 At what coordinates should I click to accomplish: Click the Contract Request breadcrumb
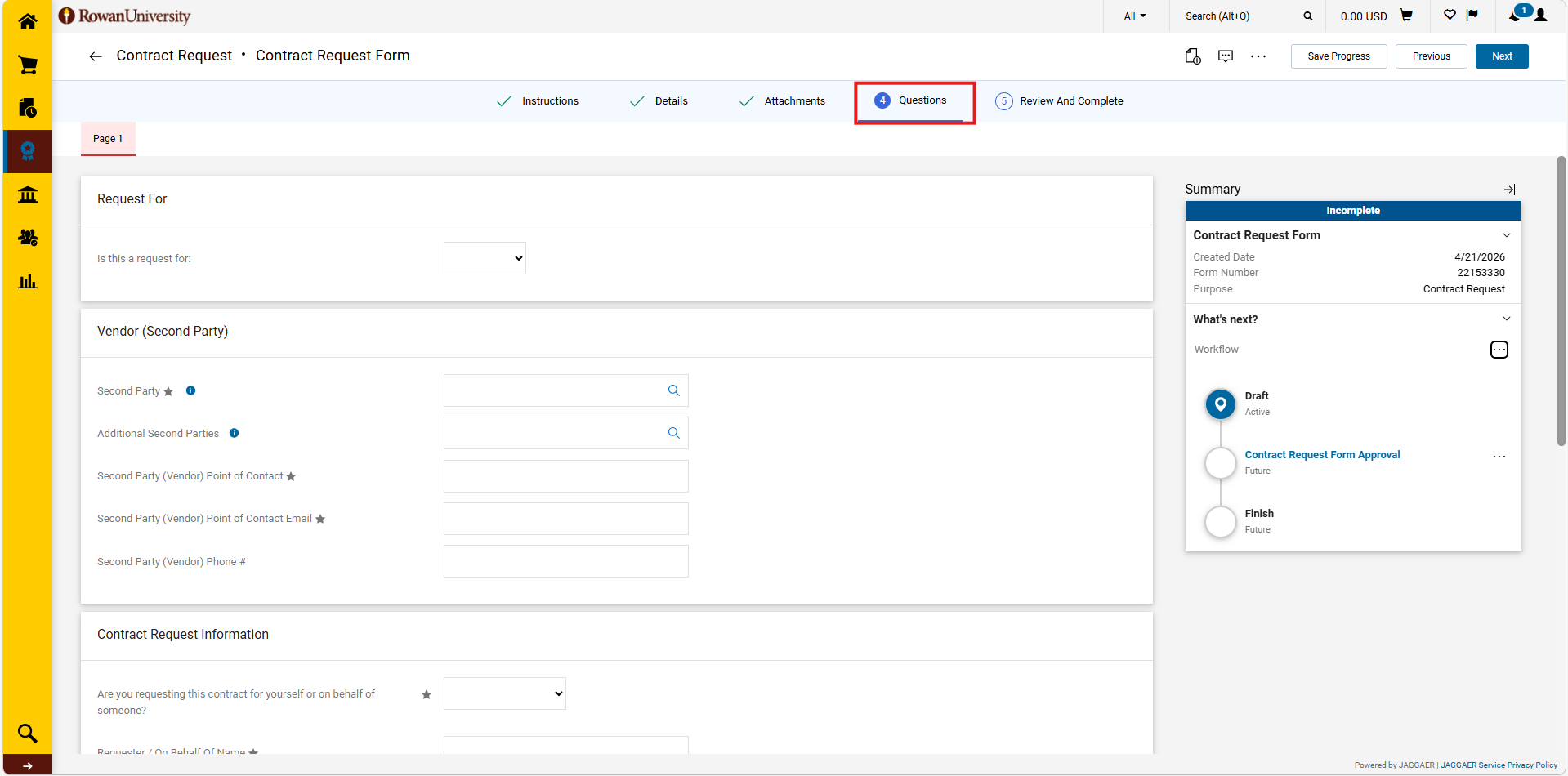174,56
